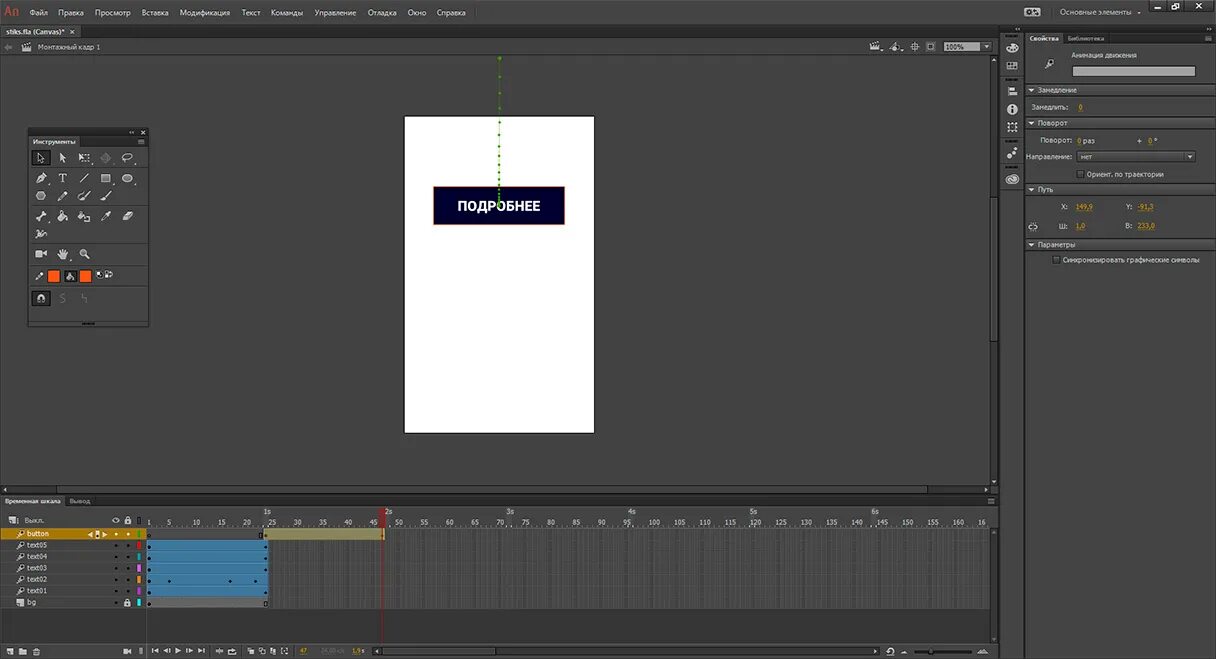Select the Eraser tool
The width and height of the screenshot is (1216, 659).
click(x=128, y=216)
